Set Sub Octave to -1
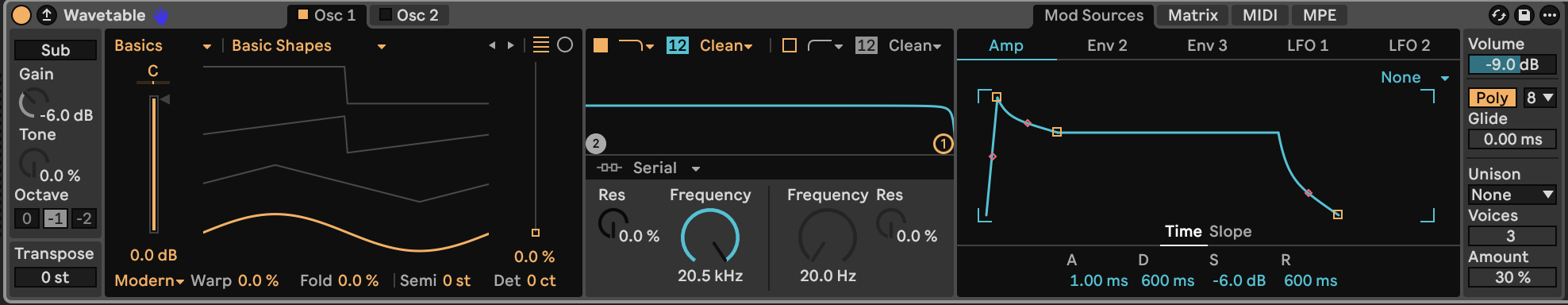 click(56, 218)
